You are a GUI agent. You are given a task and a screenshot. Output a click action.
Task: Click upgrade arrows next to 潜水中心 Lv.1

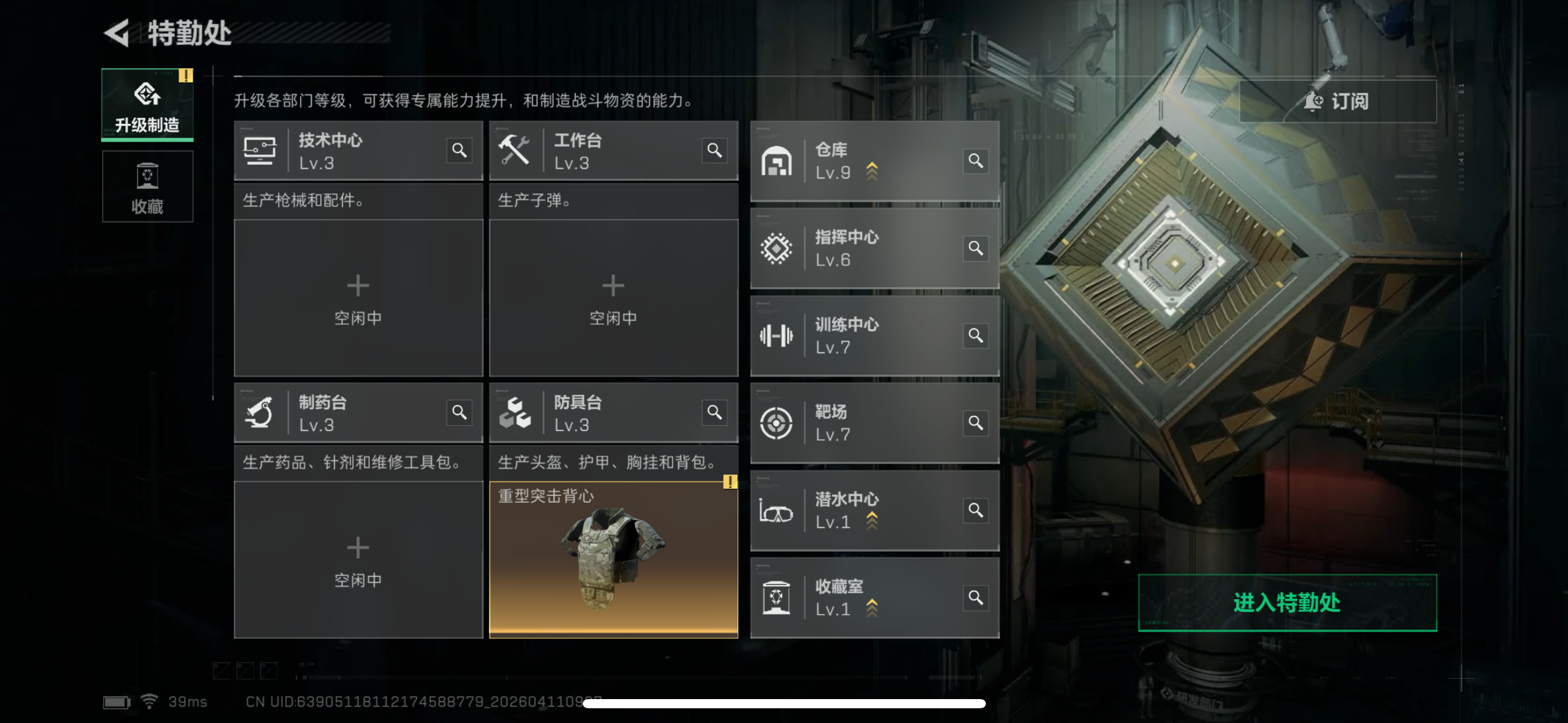[x=872, y=521]
